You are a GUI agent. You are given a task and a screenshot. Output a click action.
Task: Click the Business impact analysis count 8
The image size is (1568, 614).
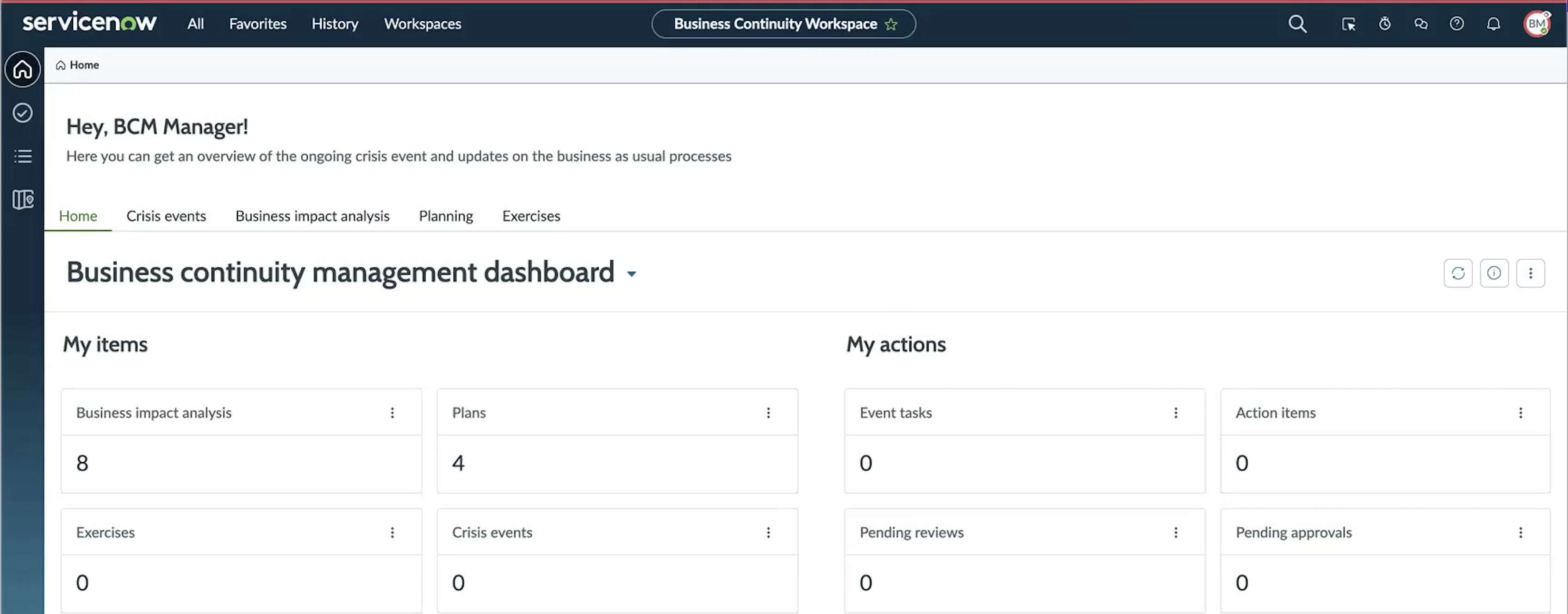(x=82, y=463)
